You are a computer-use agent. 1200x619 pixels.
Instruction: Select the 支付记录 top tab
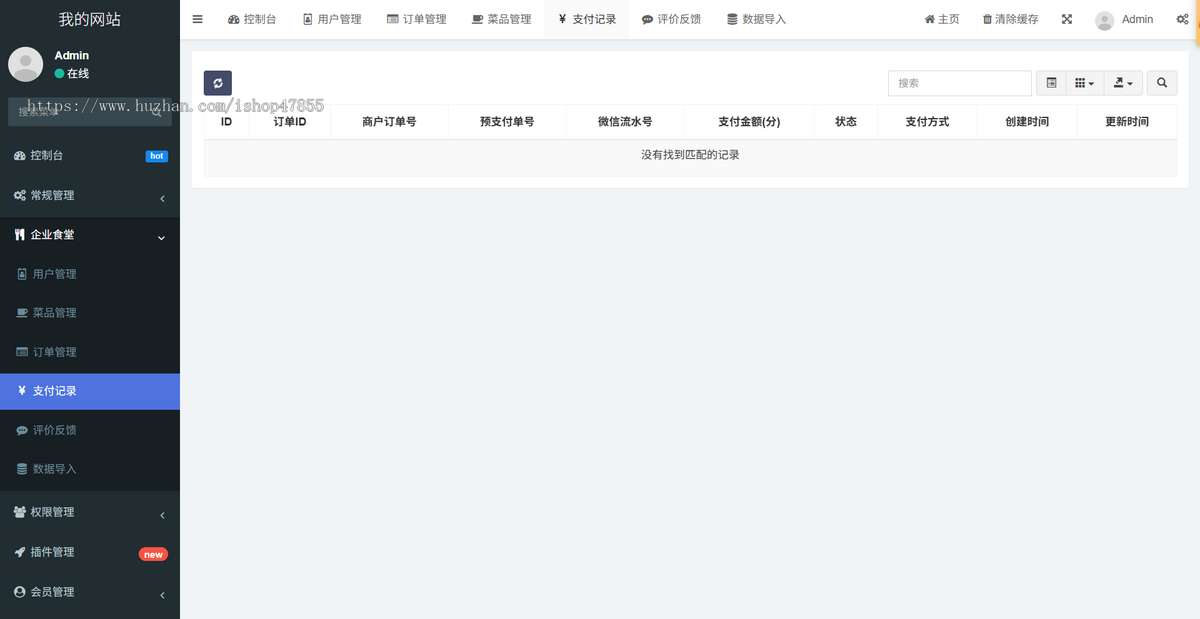587,19
